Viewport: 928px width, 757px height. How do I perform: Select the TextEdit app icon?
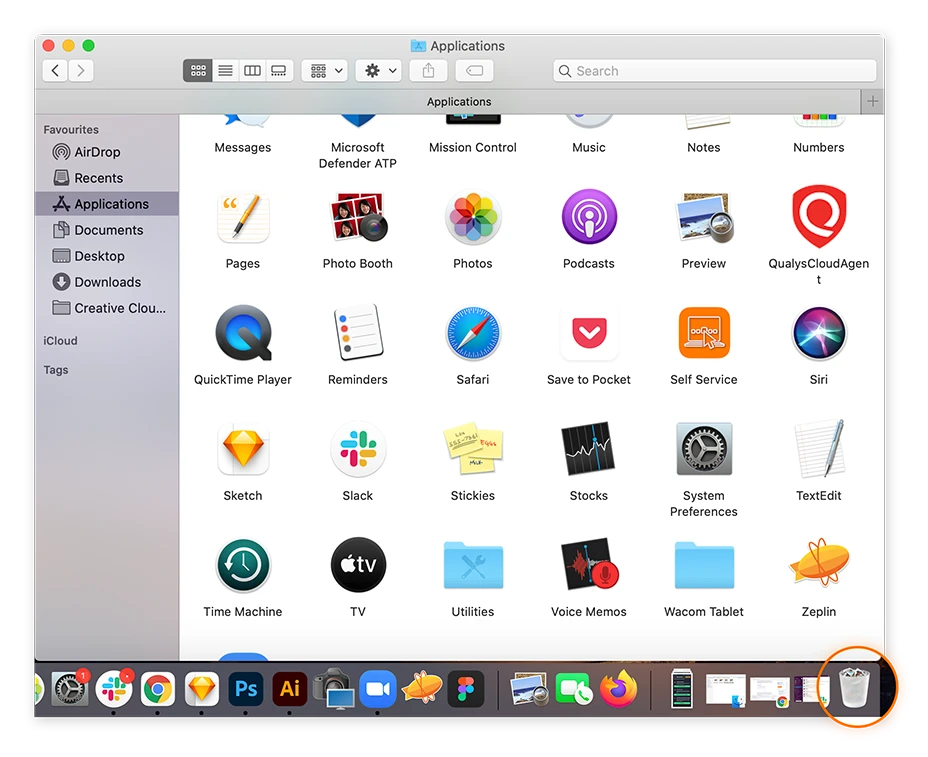point(819,449)
